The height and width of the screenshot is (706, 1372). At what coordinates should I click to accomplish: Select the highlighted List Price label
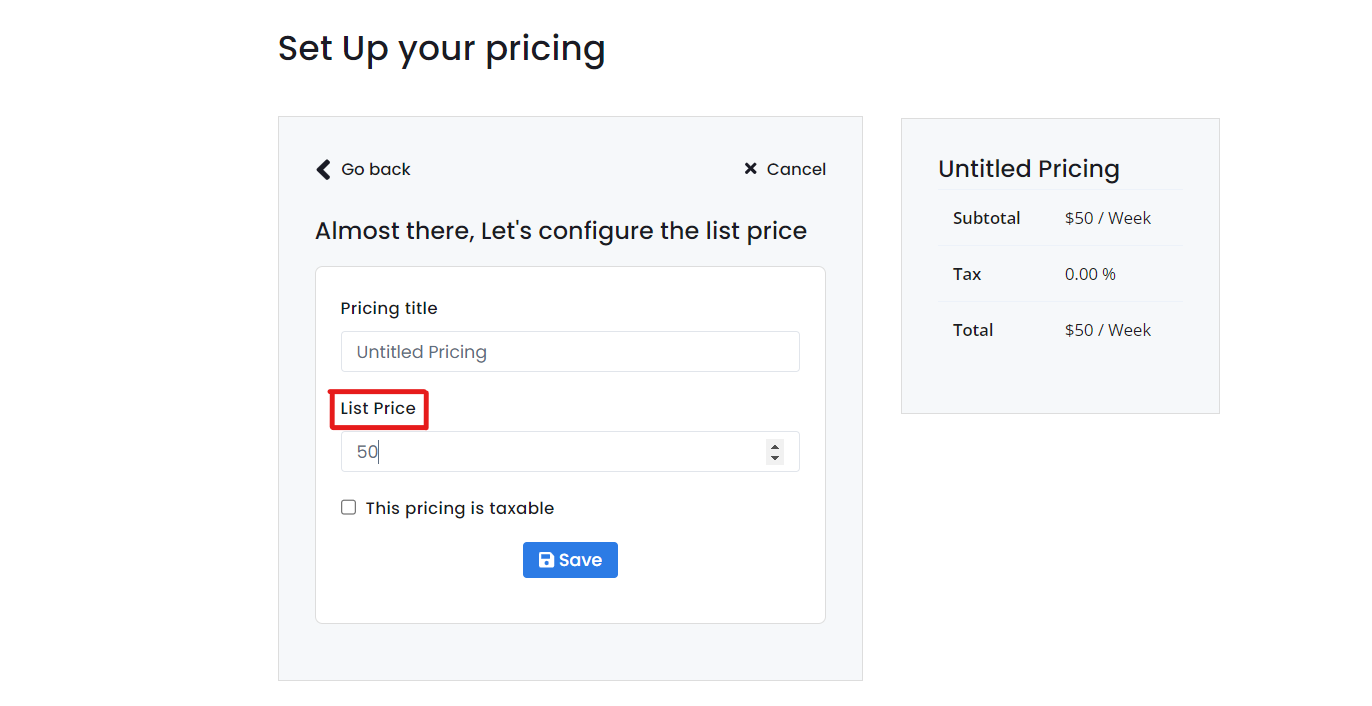pyautogui.click(x=379, y=408)
